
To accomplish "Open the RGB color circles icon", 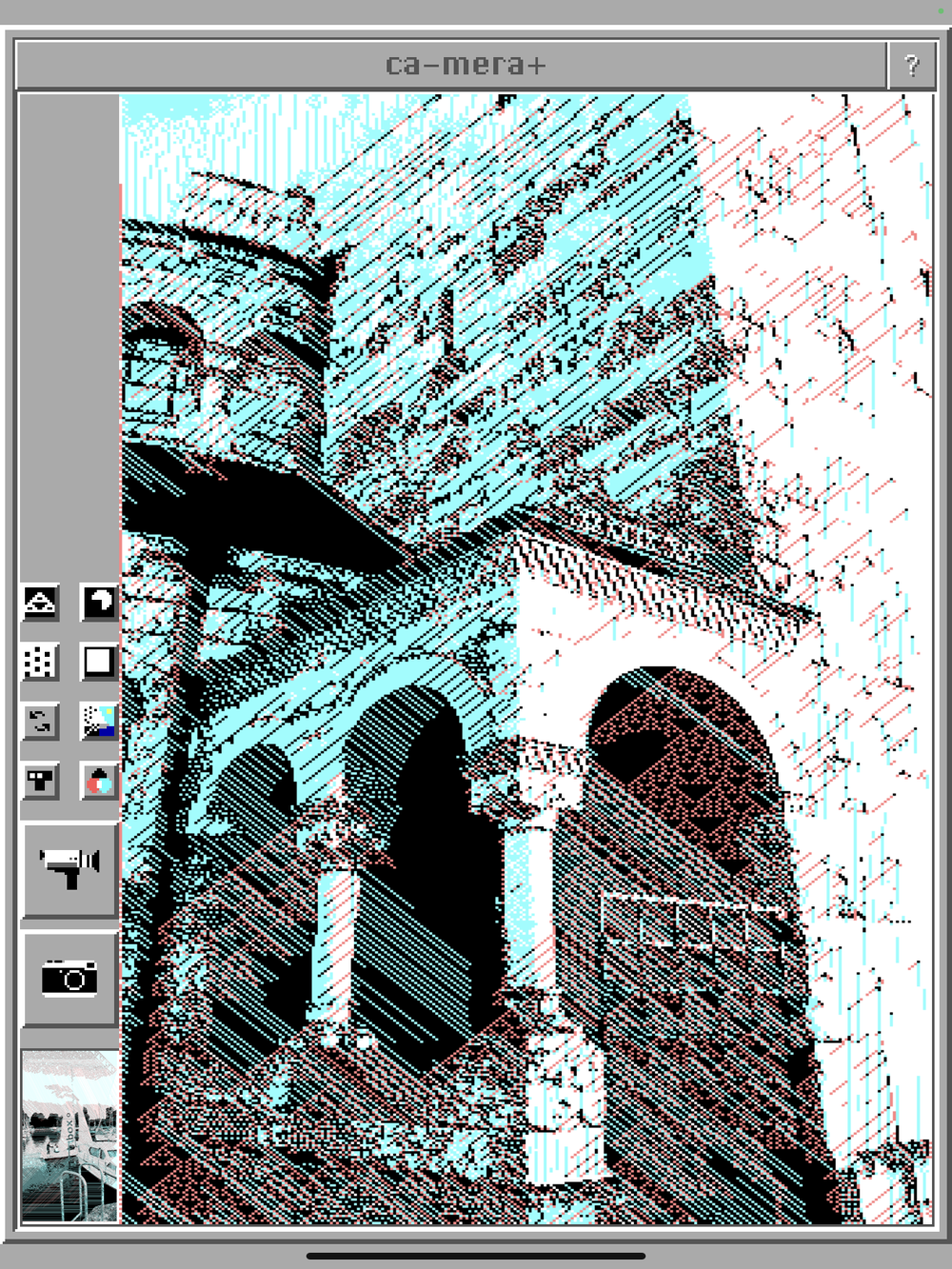I will [x=99, y=782].
